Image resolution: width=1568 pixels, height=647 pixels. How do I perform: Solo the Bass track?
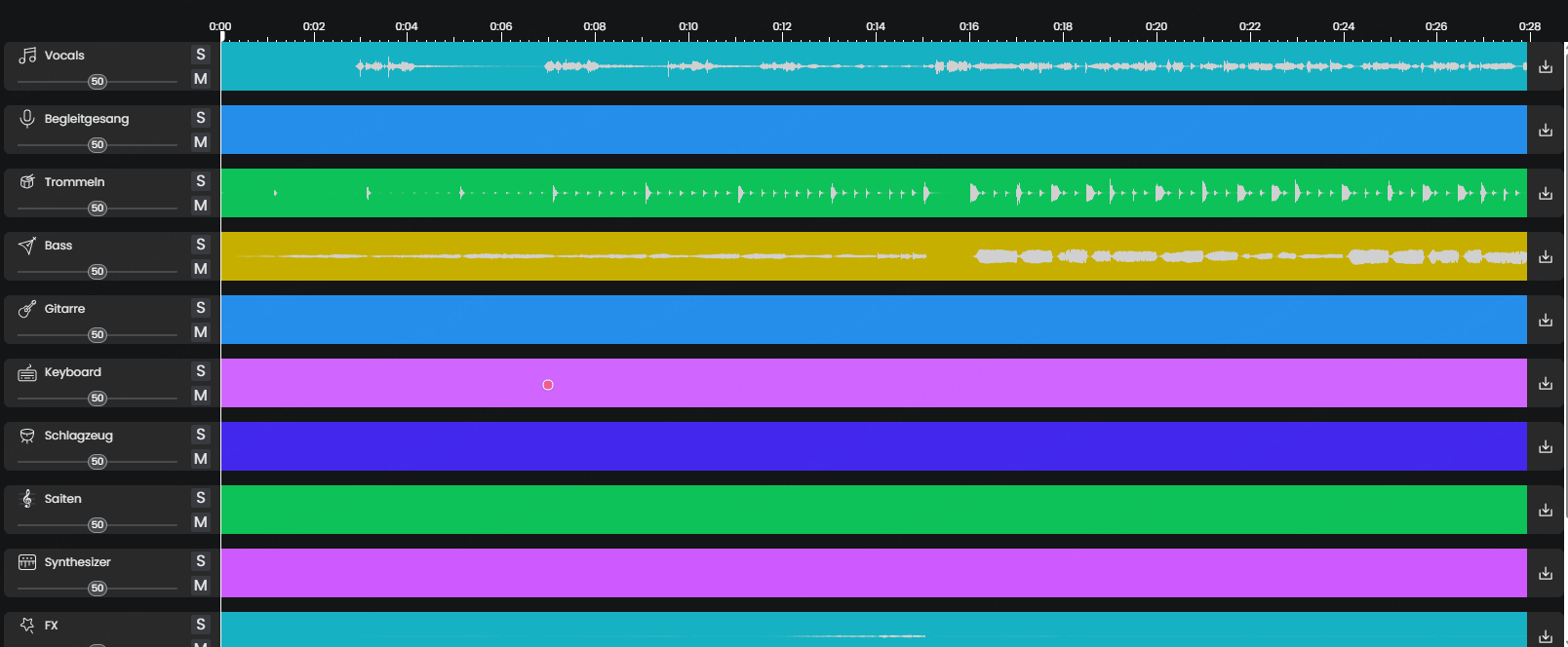pos(201,245)
